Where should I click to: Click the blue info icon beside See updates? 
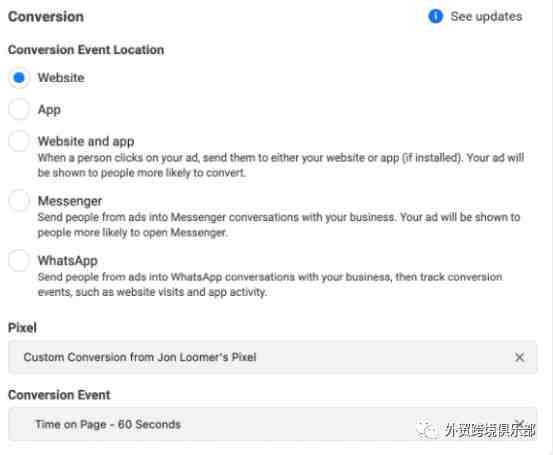pos(436,16)
